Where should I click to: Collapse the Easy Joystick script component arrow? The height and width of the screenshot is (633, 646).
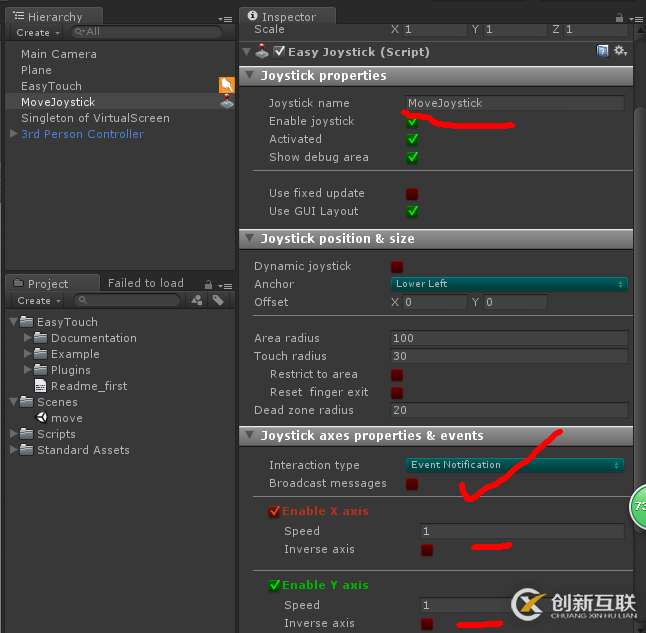click(x=246, y=52)
